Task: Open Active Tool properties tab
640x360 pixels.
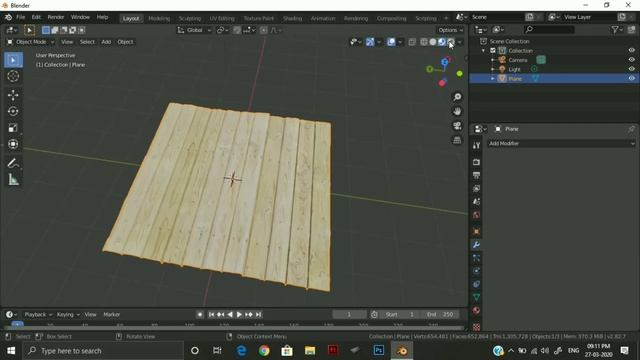Action: tap(476, 145)
